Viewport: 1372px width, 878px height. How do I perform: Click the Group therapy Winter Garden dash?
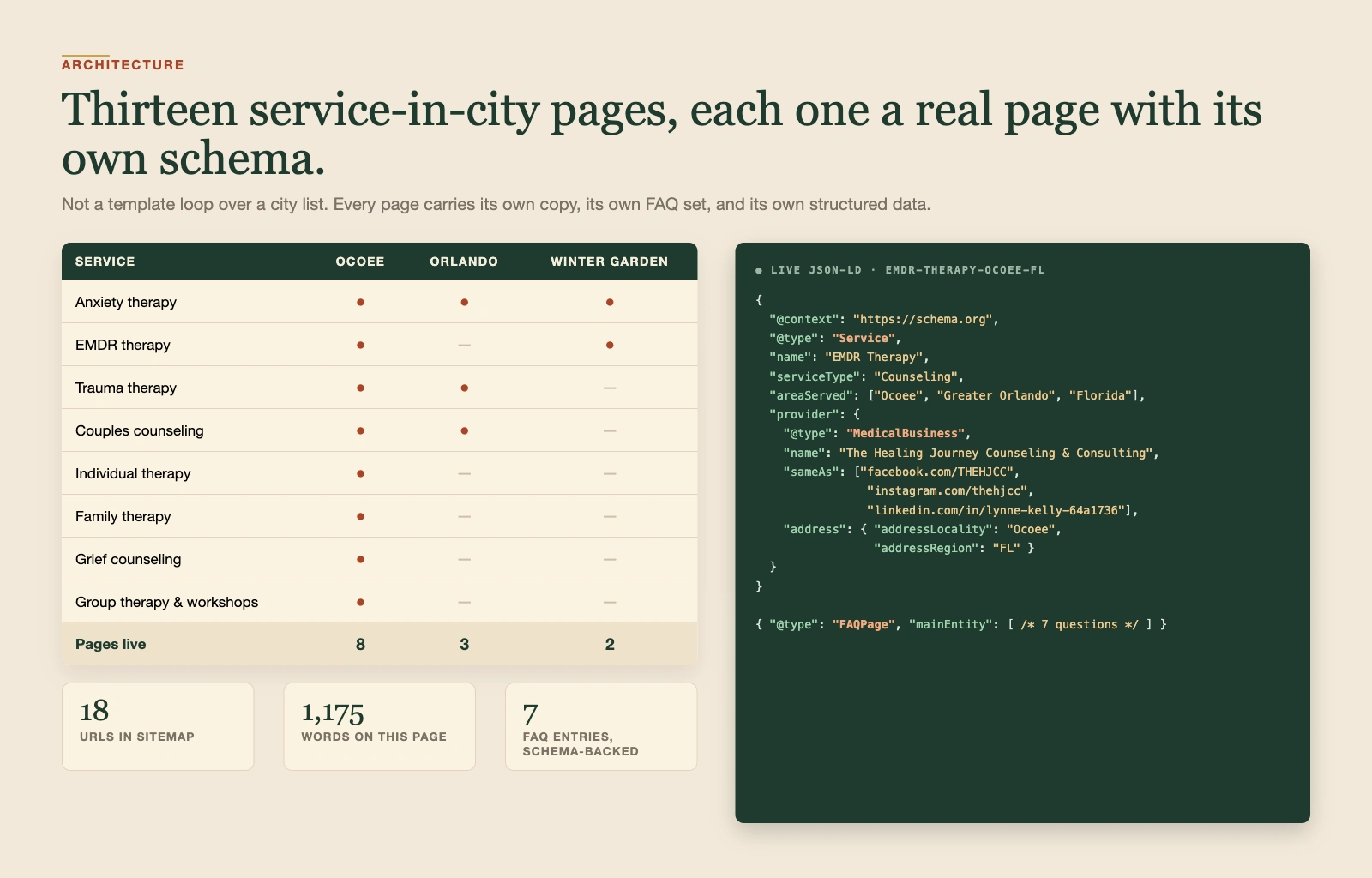point(610,602)
